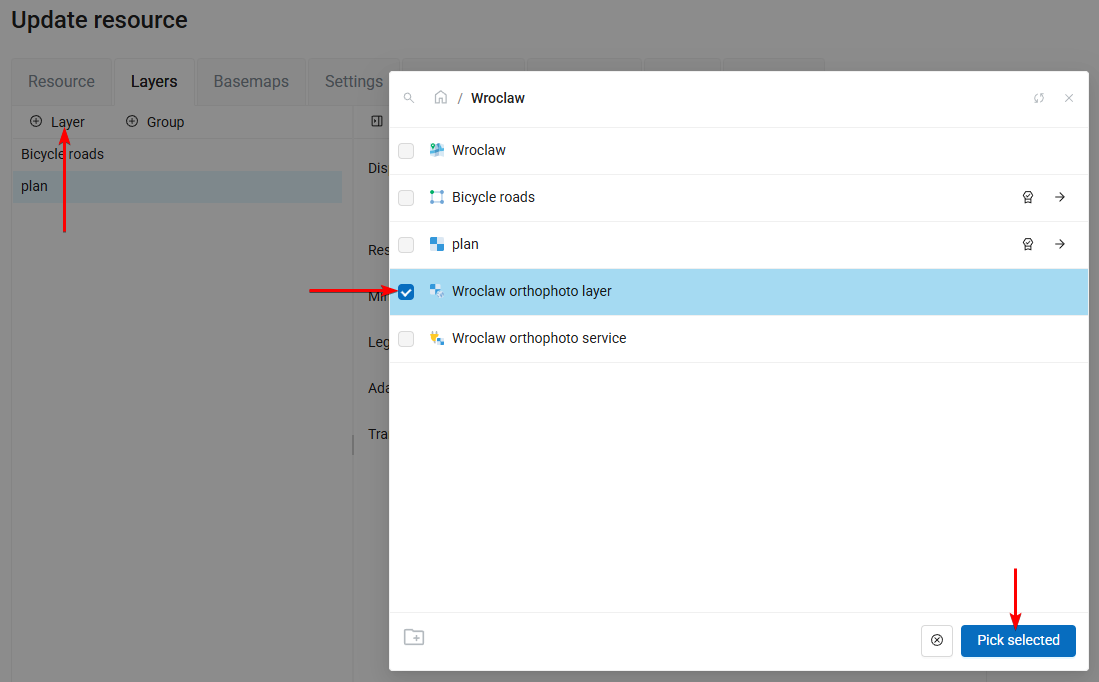Go to home folder in breadcrumb
Screen dimensions: 1099x682
pos(441,98)
